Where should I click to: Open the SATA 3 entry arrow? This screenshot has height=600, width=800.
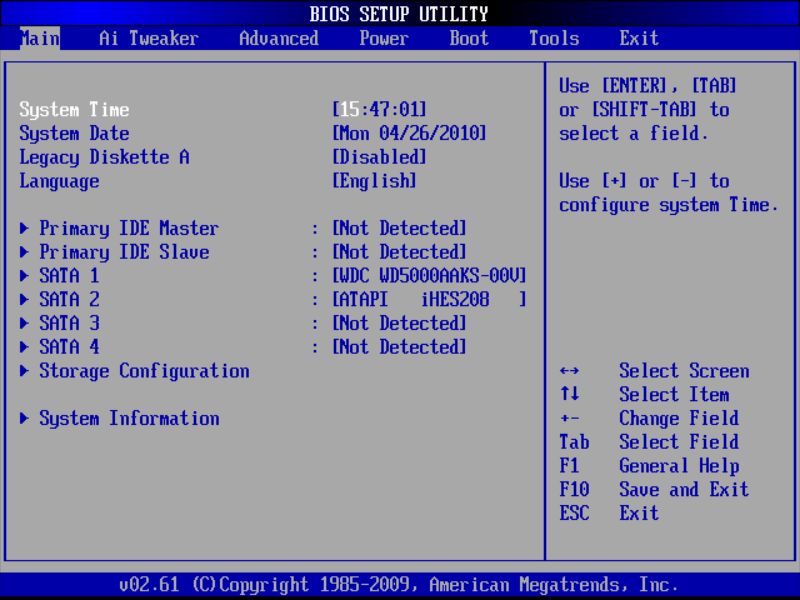[24, 323]
